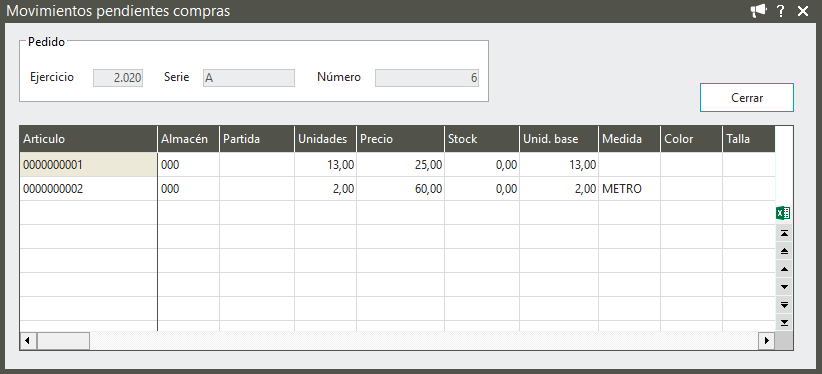The height and width of the screenshot is (374, 822).
Task: Click the Partida column header
Action: point(257,139)
